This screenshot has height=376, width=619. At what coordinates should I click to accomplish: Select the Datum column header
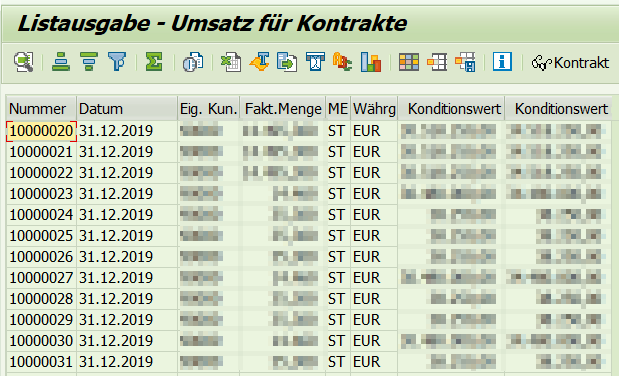click(127, 109)
